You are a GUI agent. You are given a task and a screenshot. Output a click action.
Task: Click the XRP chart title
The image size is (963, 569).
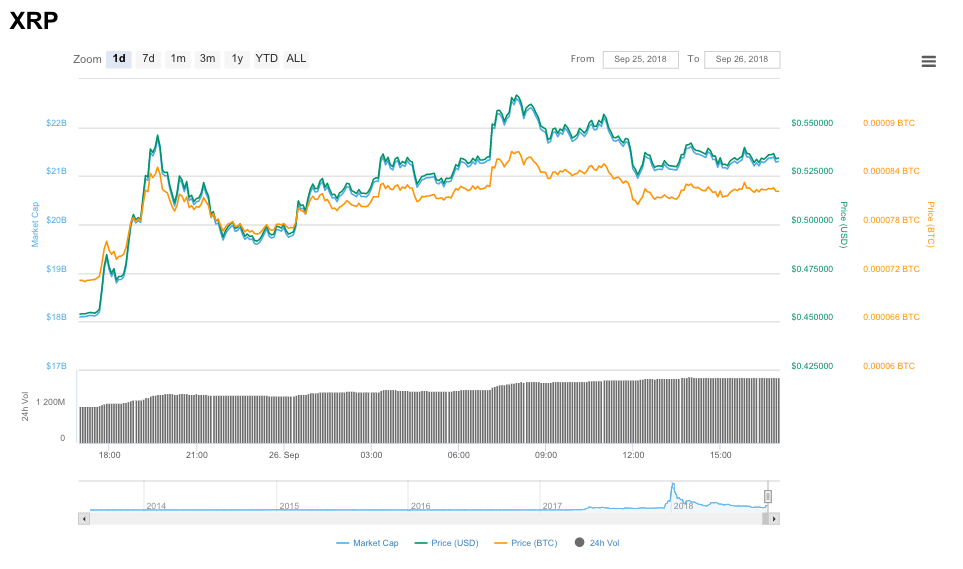tap(34, 21)
